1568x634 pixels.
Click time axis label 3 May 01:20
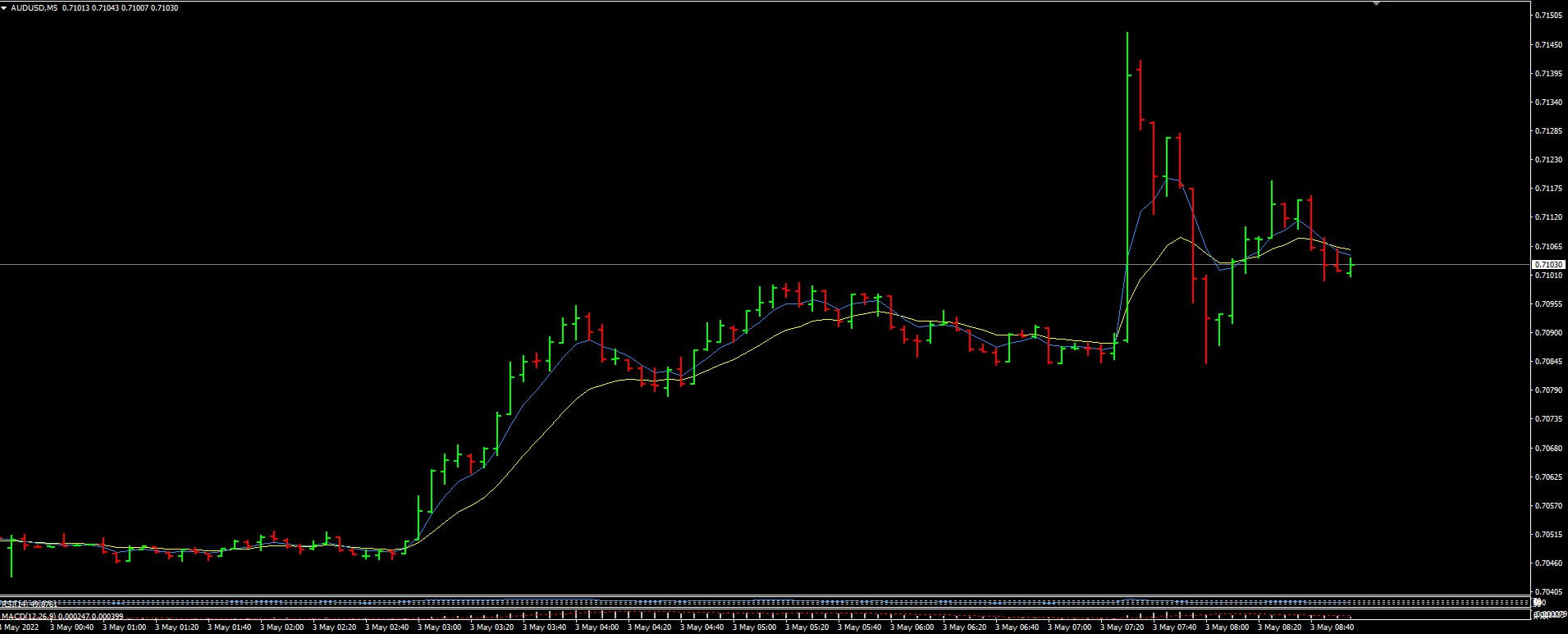pos(176,627)
